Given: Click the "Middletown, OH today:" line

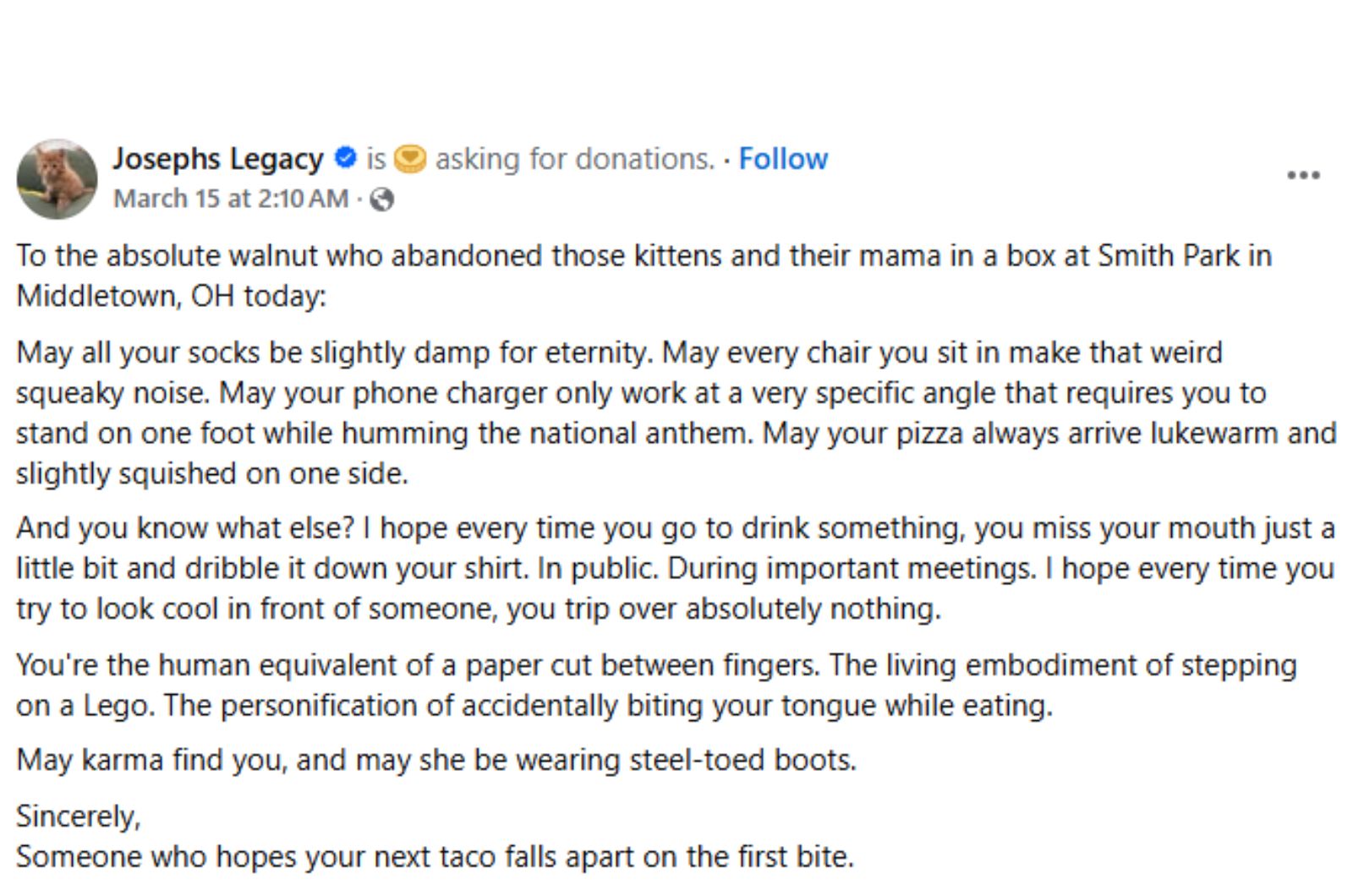Looking at the screenshot, I should click(171, 296).
